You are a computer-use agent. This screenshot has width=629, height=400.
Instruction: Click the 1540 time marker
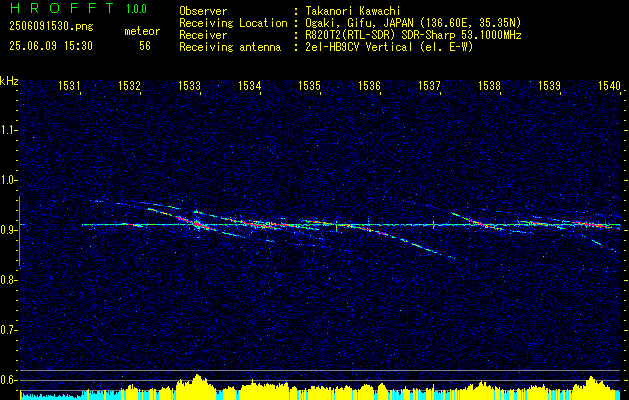[x=609, y=85]
